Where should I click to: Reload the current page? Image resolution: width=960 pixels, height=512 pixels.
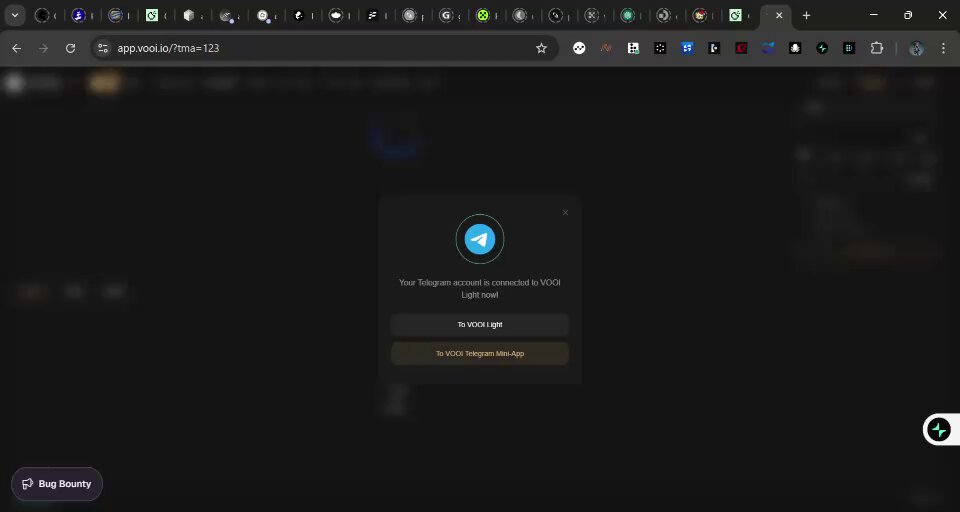(x=70, y=48)
